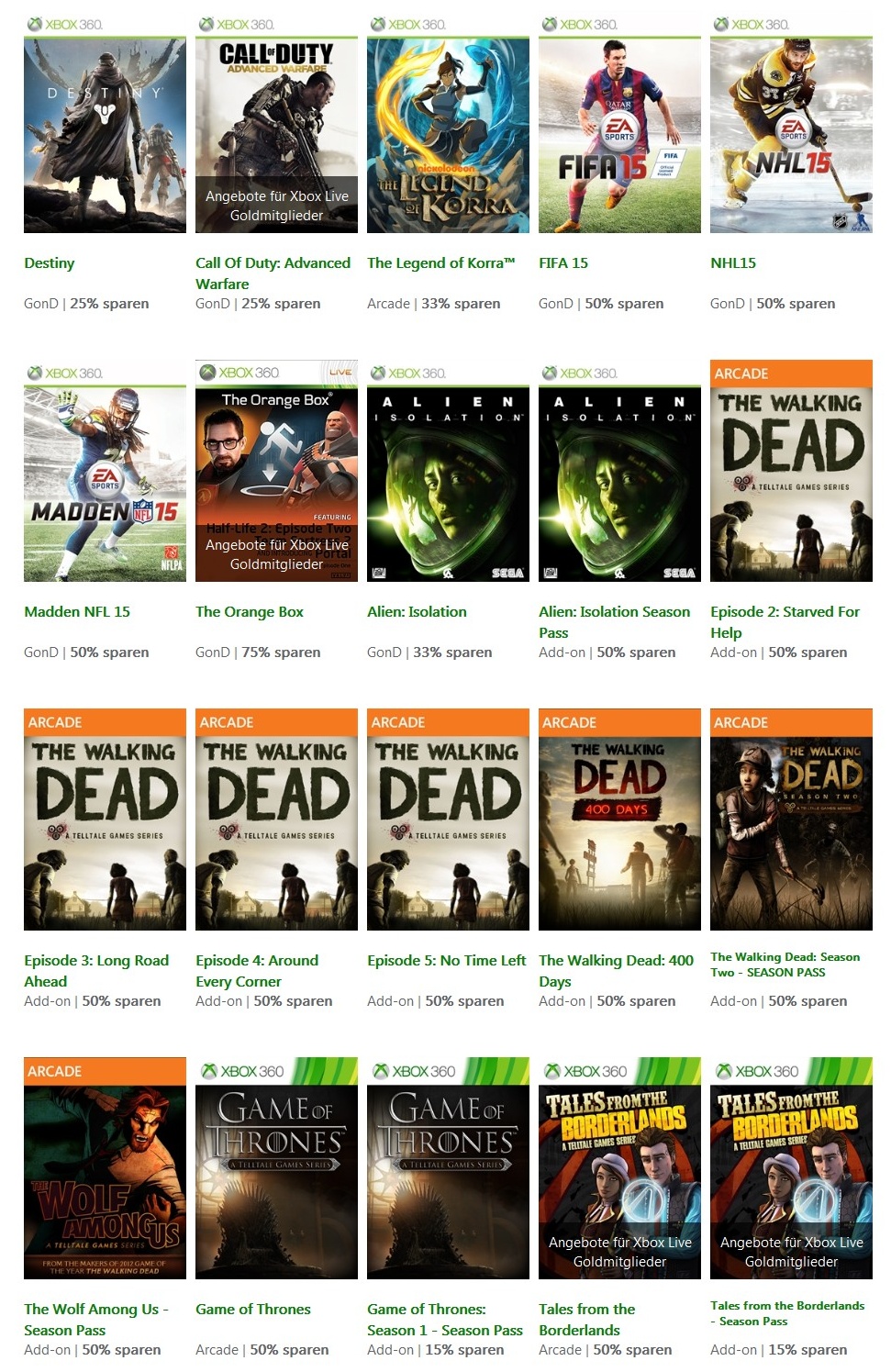Open The Orange Box cover image

pos(276,471)
